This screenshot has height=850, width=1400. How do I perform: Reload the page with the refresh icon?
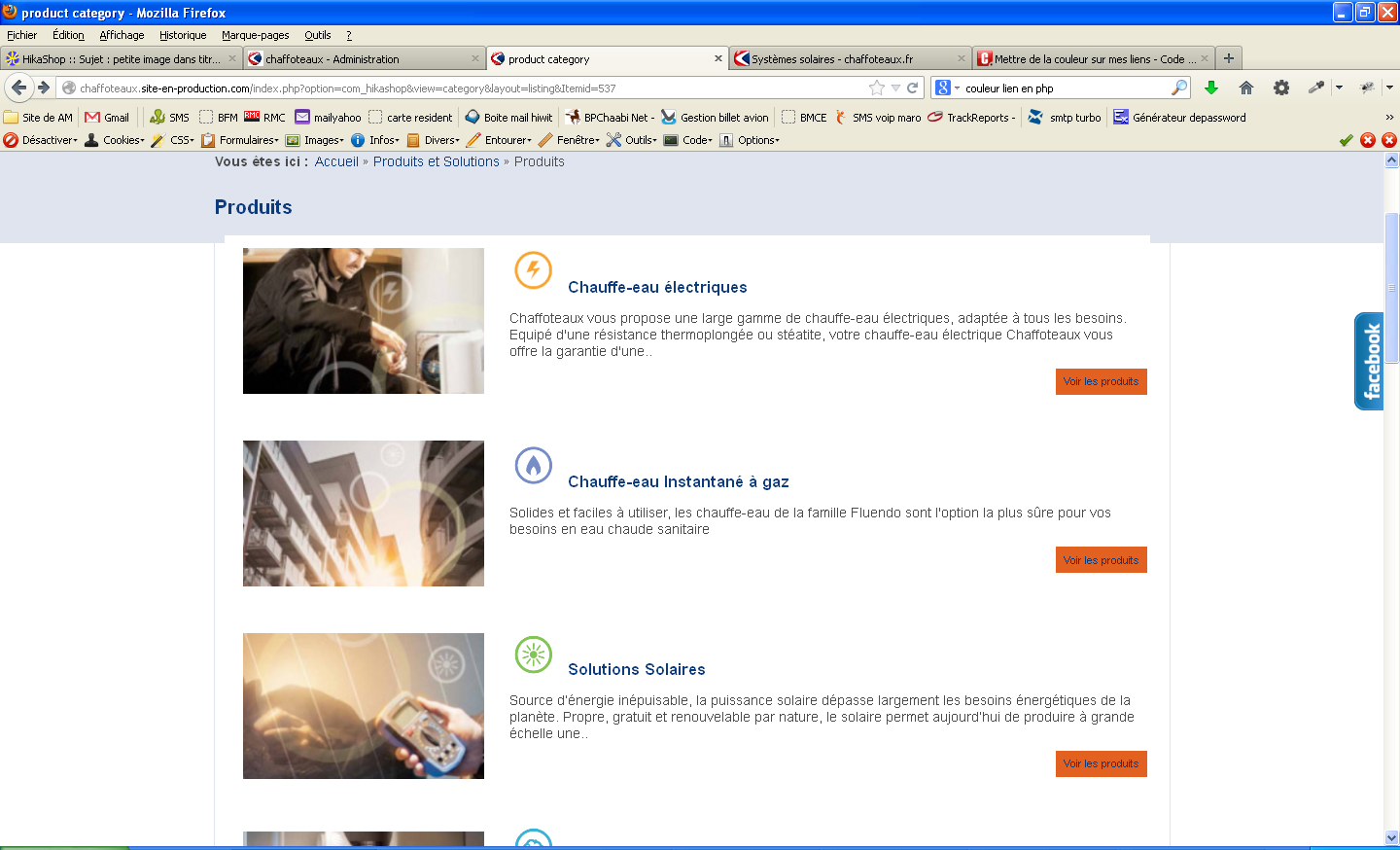coord(913,88)
